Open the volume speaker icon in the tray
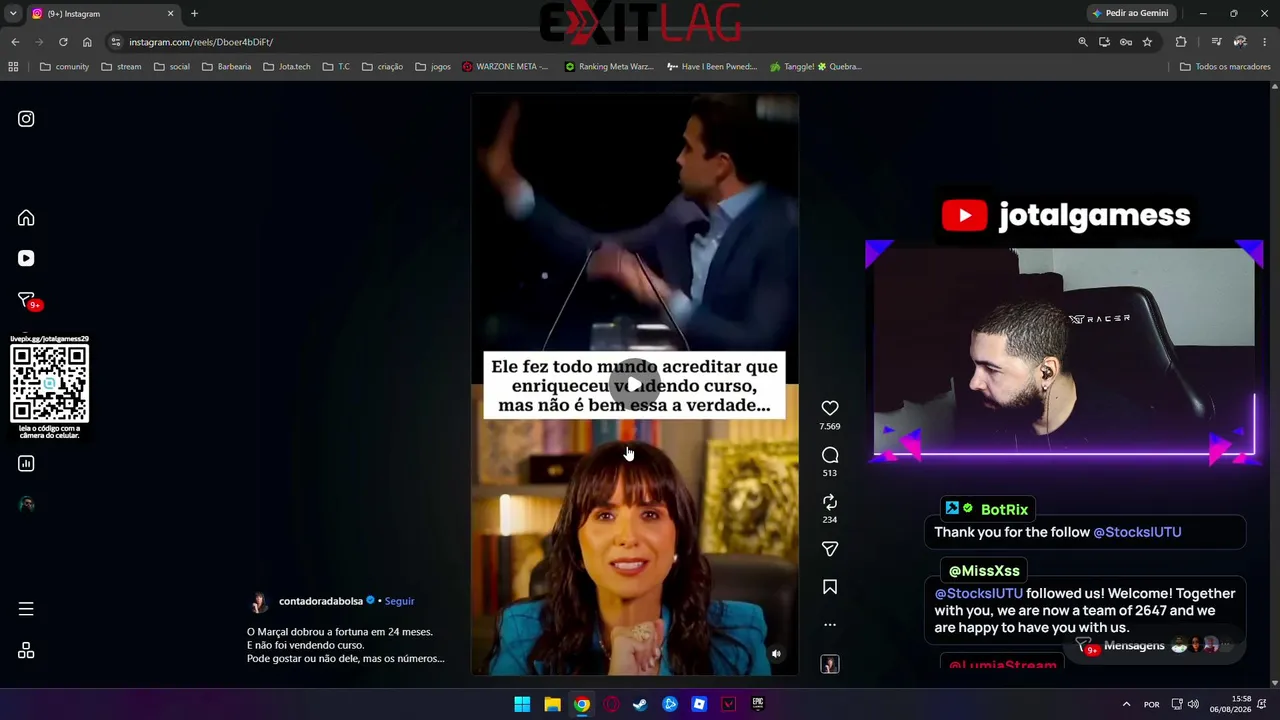This screenshot has height=720, width=1280. [x=1193, y=704]
